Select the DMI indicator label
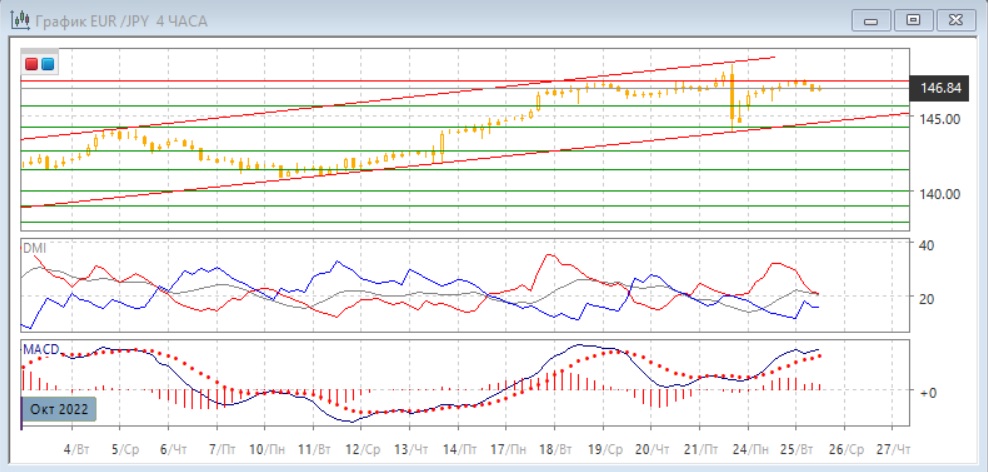 (34, 247)
